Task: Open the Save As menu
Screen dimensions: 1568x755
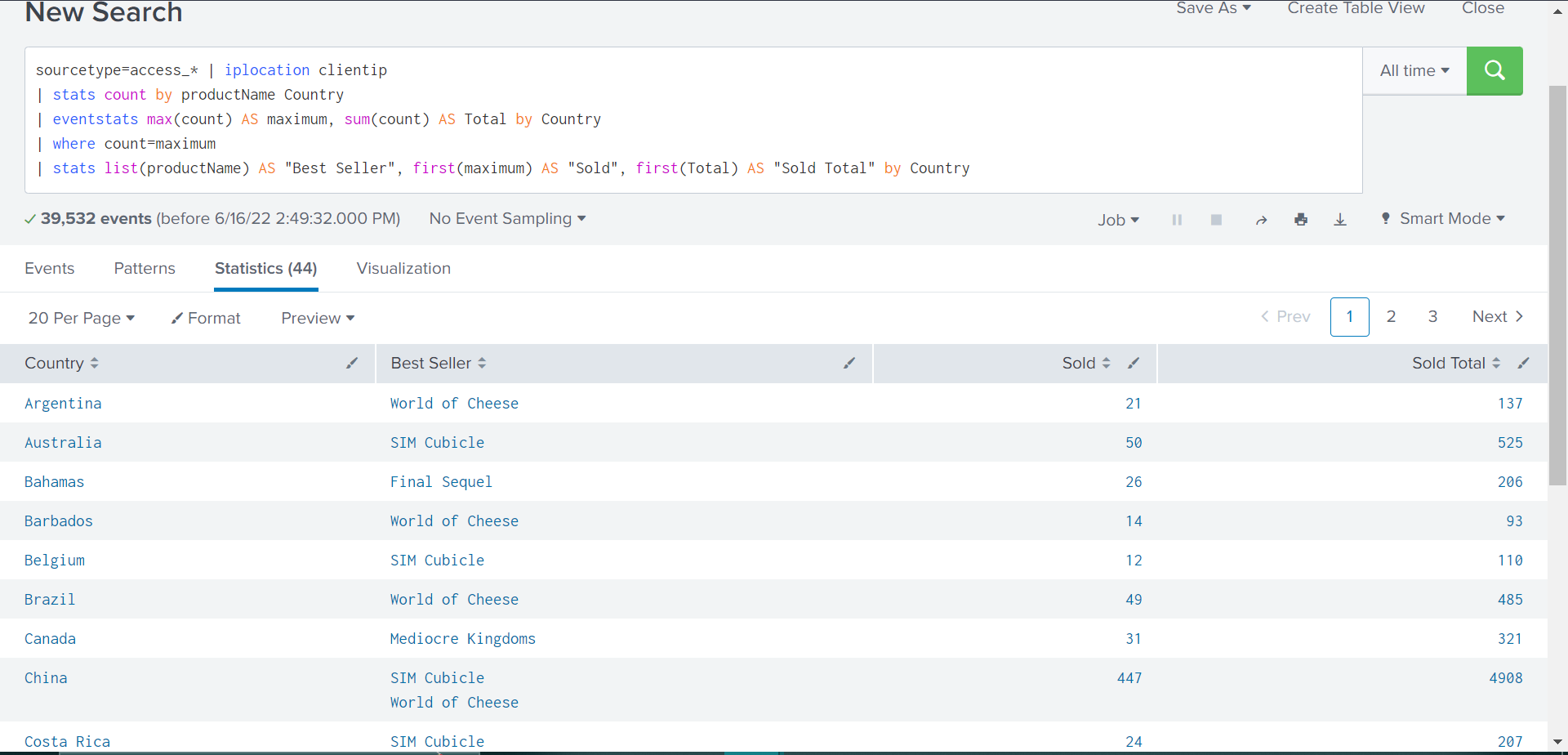Action: (1213, 8)
